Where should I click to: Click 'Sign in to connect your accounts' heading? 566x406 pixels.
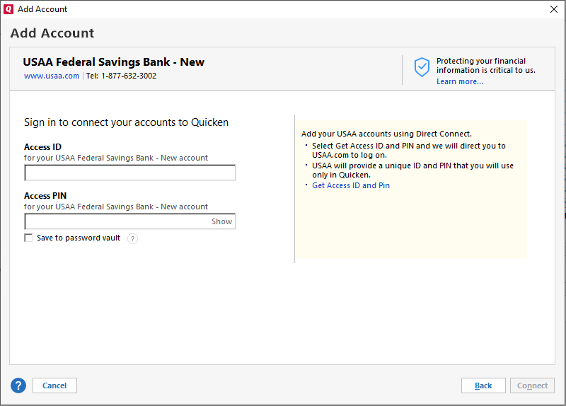tap(126, 122)
